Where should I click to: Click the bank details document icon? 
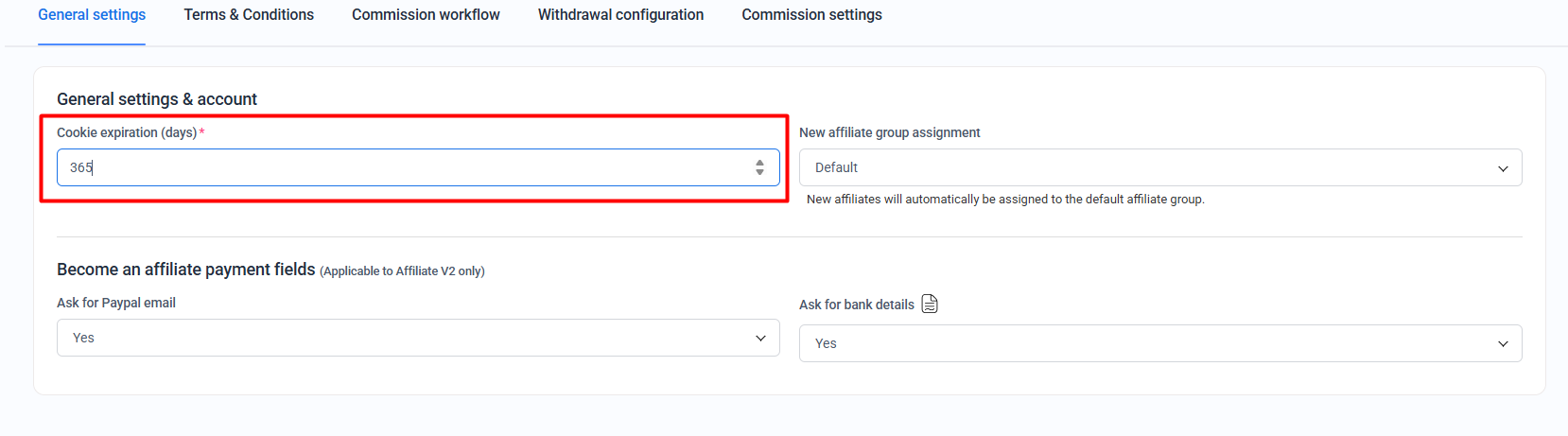(x=930, y=304)
